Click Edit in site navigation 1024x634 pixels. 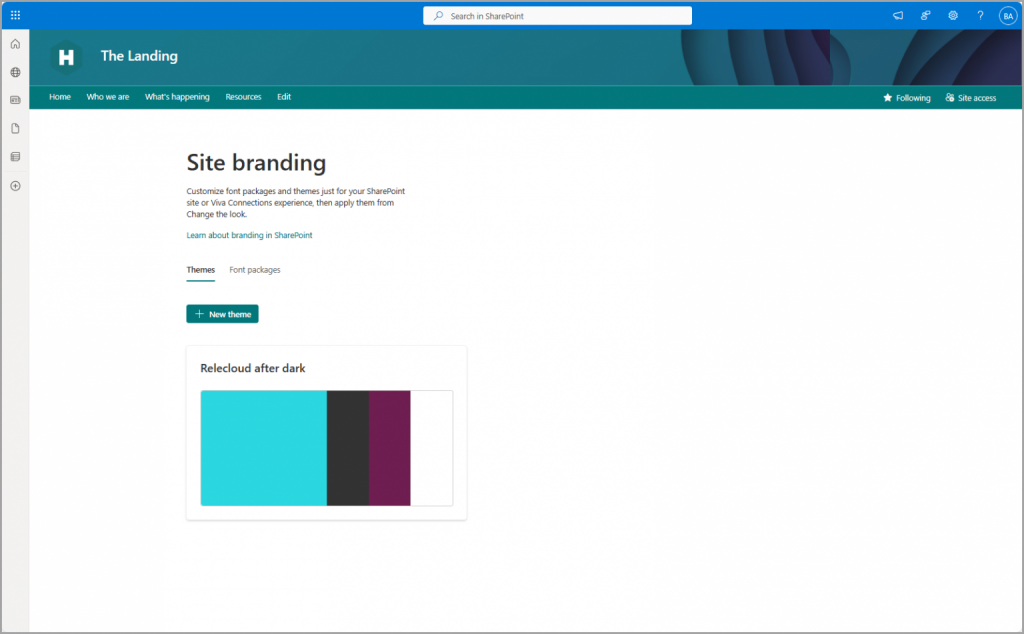coord(284,97)
